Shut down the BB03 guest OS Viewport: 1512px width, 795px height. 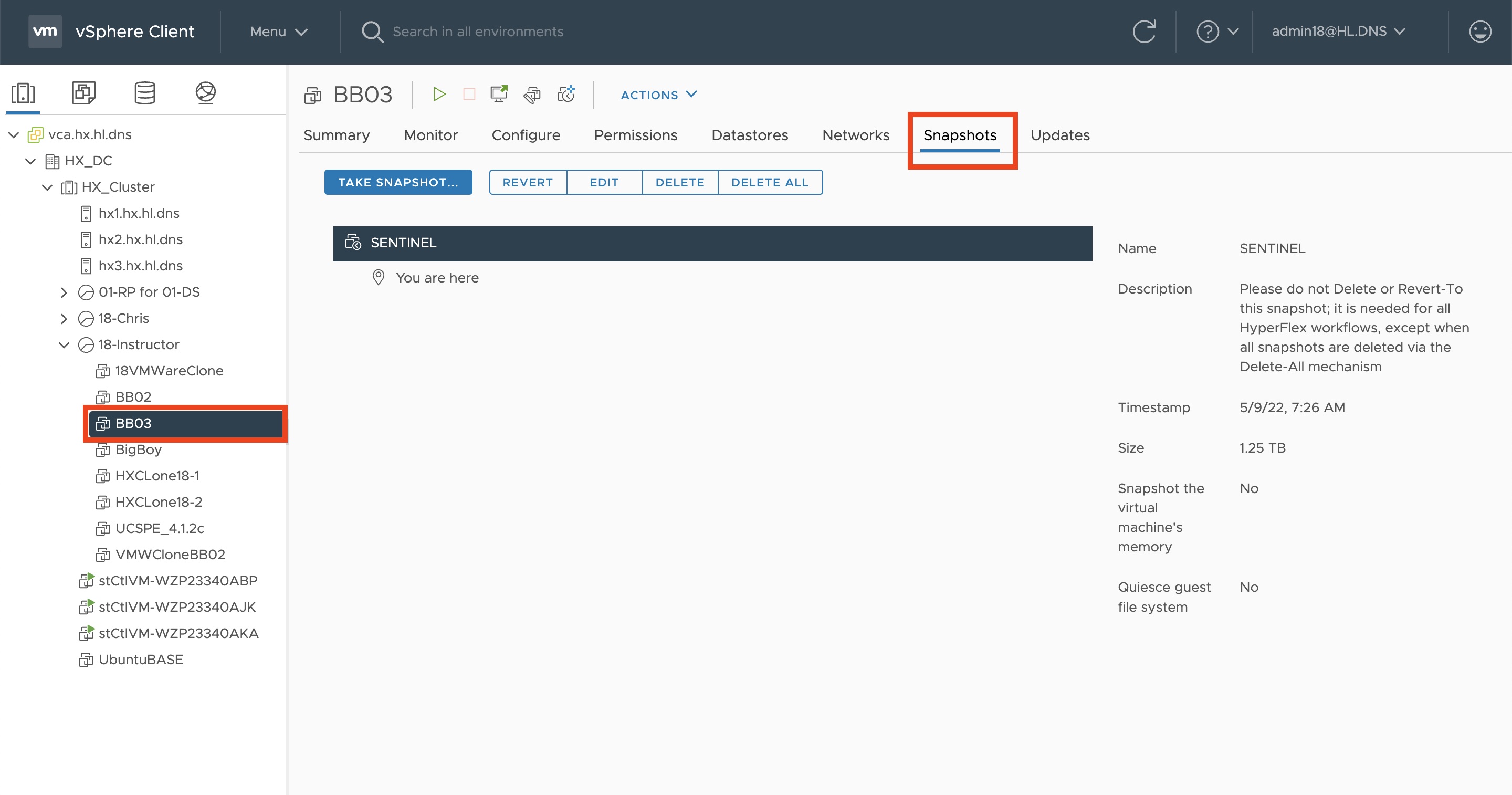tap(468, 95)
